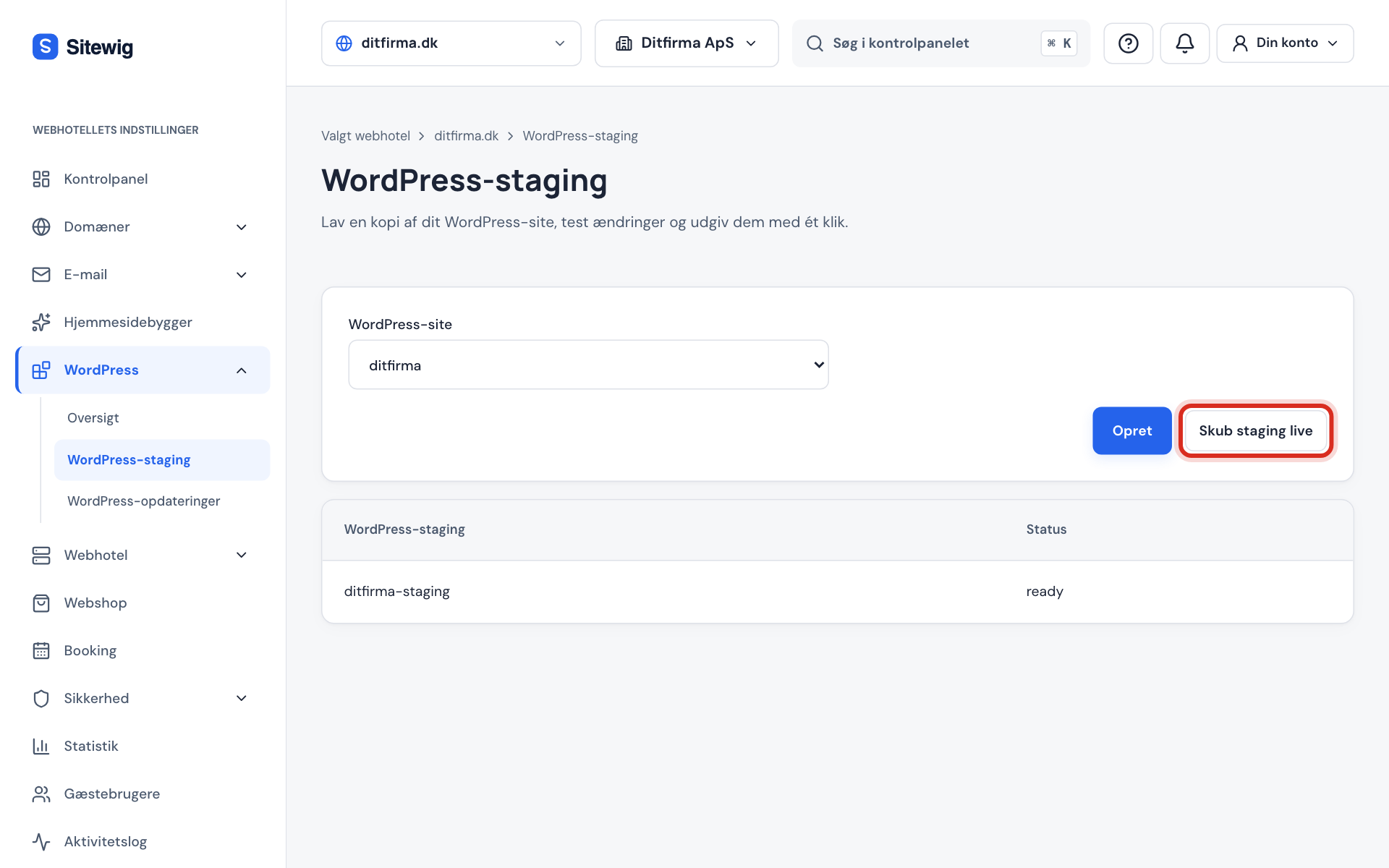The width and height of the screenshot is (1389, 868).
Task: Click the blue Opret button
Action: click(1131, 430)
